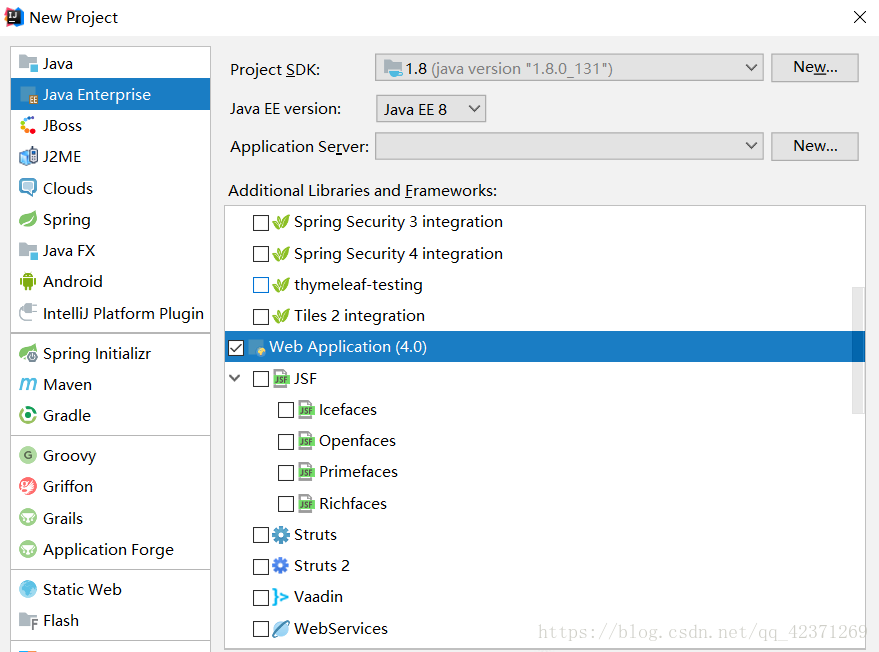Click the J2ME phone icon
This screenshot has height=652, width=879.
tap(28, 156)
